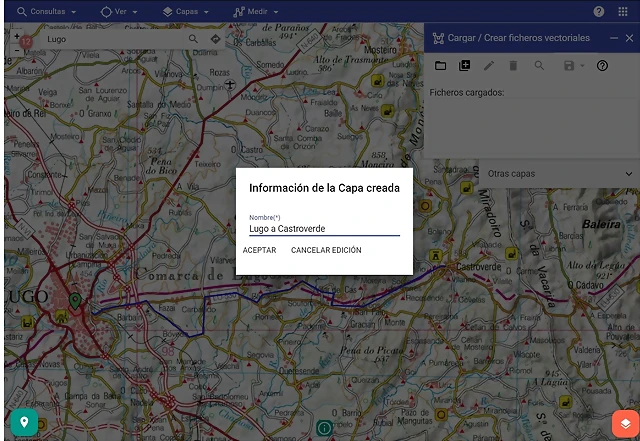
Task: Click the ACEPTAR button
Action: [x=260, y=250]
